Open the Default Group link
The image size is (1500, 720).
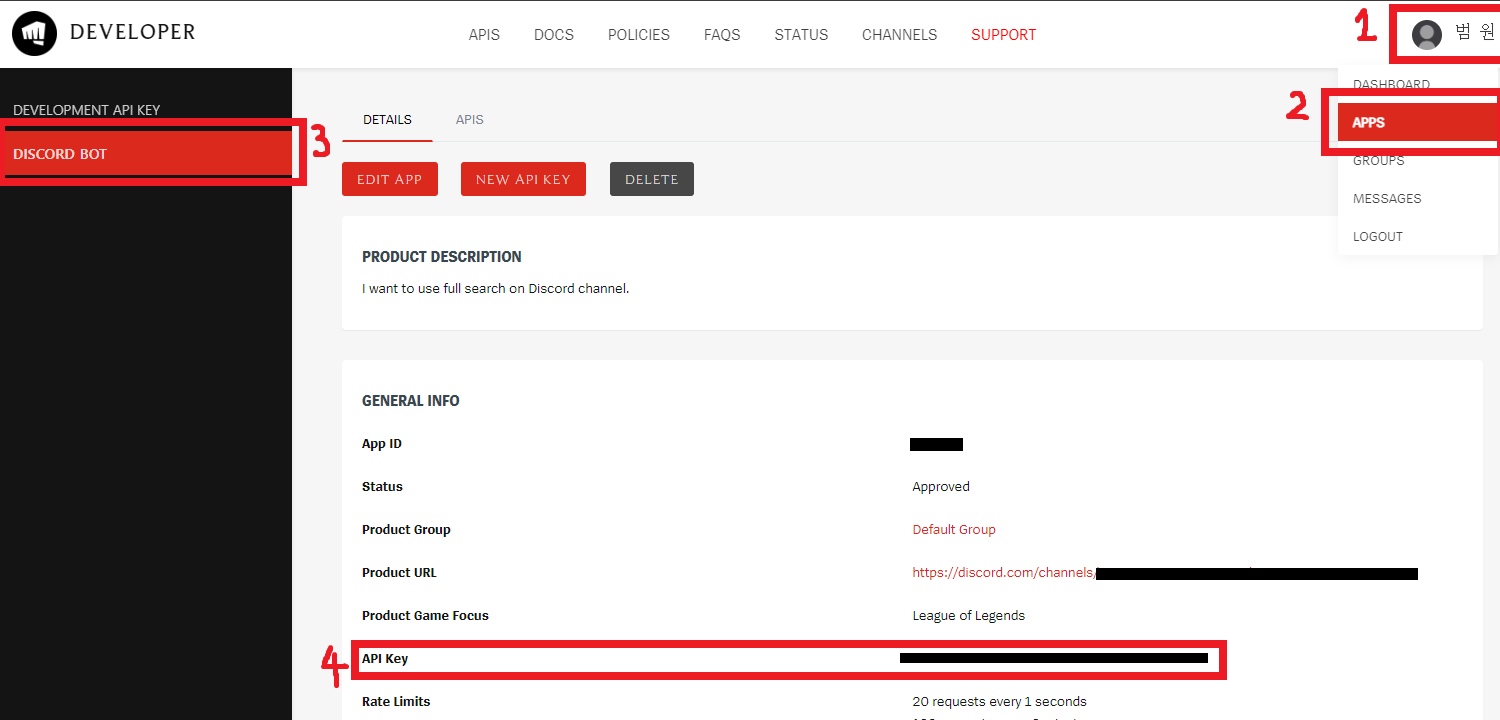pyautogui.click(x=954, y=530)
